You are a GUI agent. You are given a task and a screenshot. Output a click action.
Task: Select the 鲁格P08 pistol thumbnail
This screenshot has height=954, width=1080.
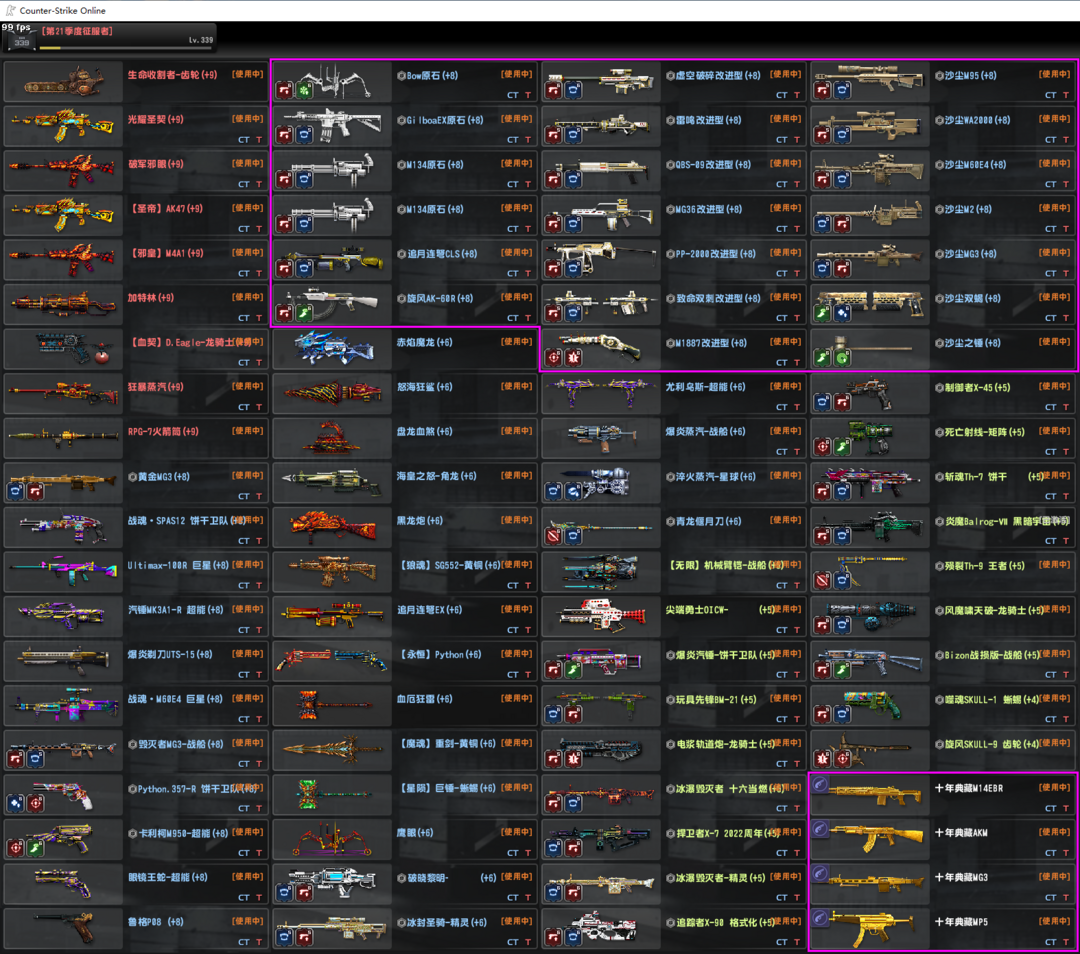tap(63, 929)
